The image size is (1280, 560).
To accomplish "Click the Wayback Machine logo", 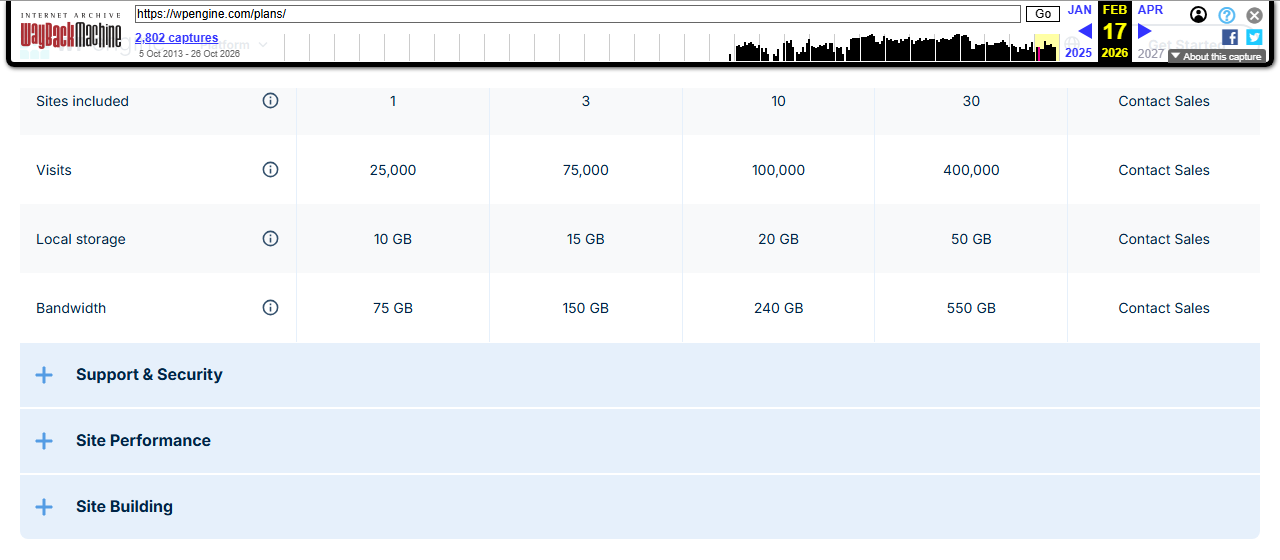I will tap(71, 32).
